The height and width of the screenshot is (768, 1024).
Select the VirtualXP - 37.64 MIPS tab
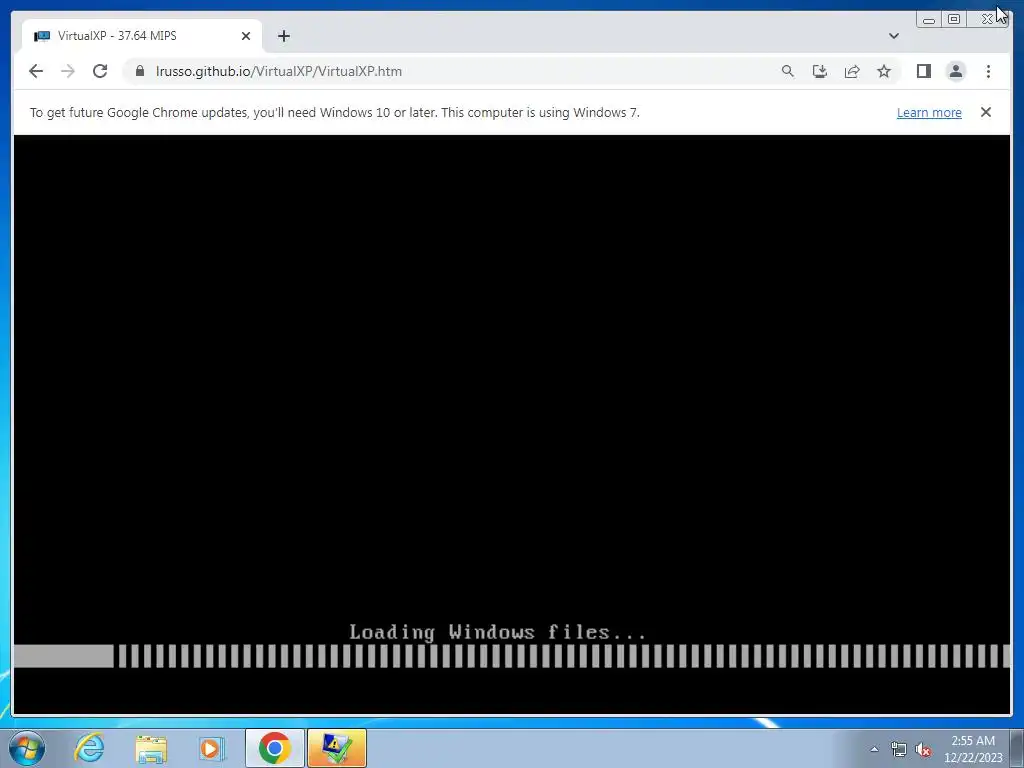coord(142,36)
